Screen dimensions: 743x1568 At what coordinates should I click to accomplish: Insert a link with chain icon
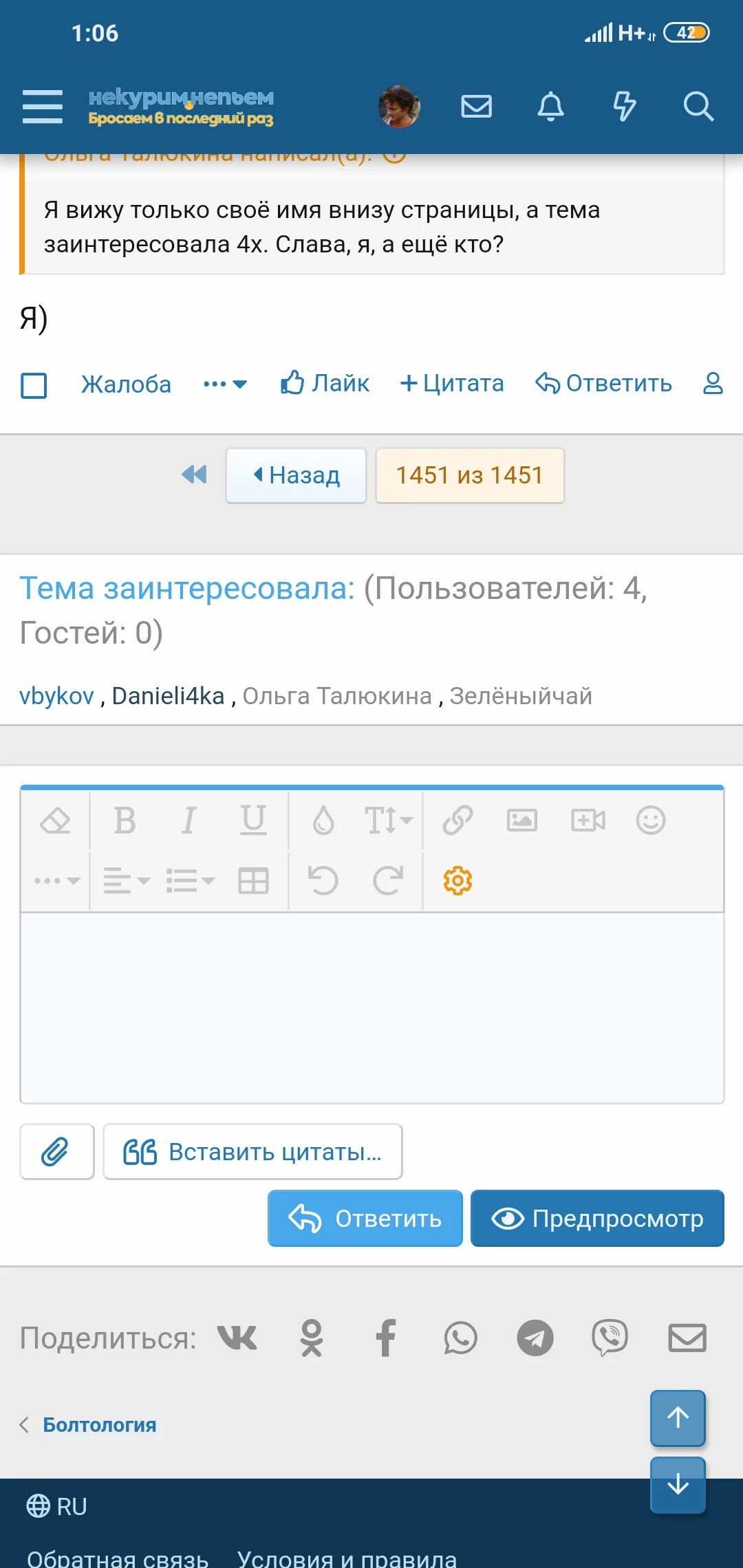click(457, 820)
